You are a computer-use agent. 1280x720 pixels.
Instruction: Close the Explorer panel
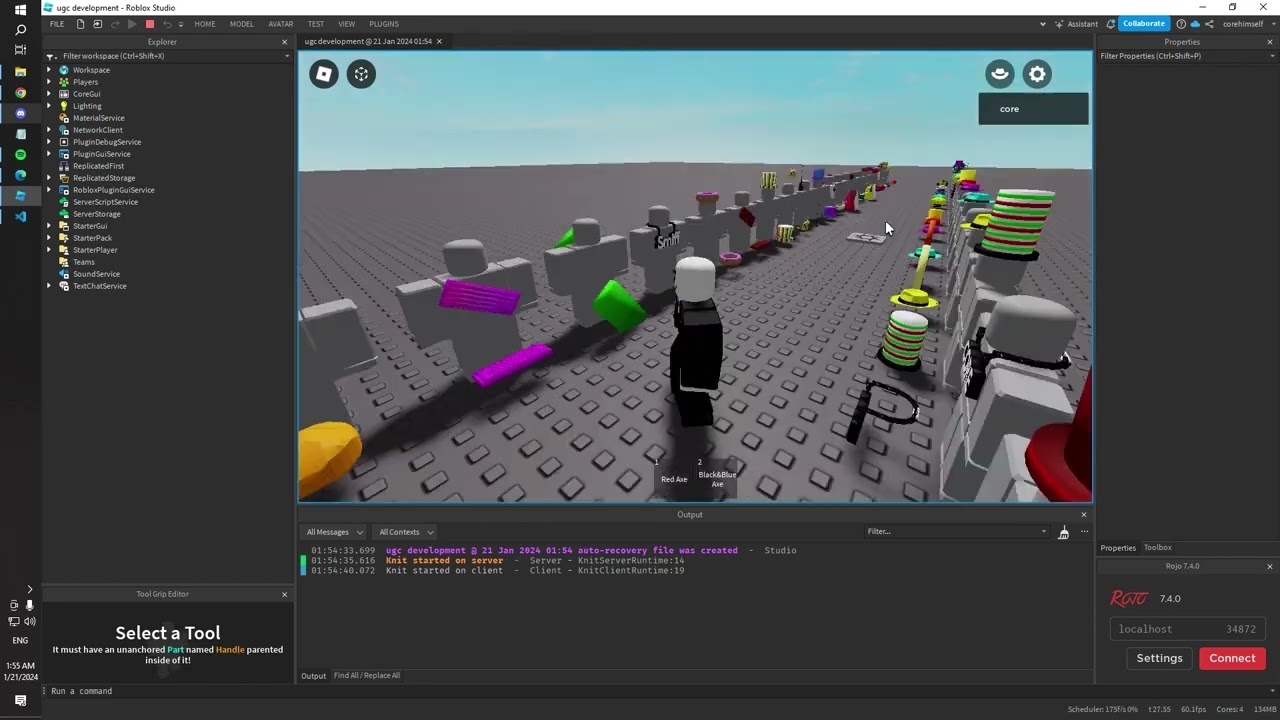pyautogui.click(x=284, y=42)
